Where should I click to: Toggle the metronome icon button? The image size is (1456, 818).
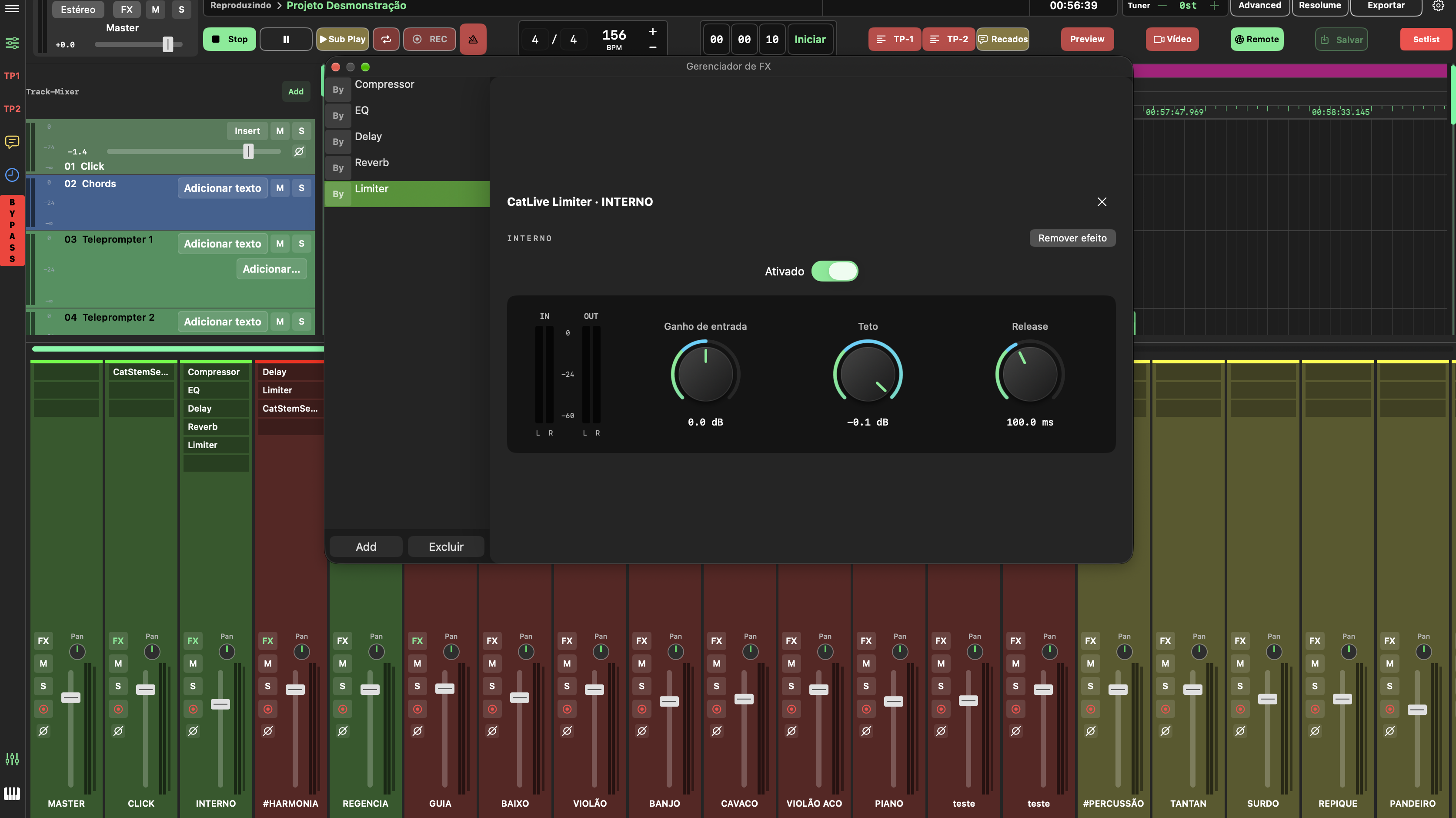(473, 39)
